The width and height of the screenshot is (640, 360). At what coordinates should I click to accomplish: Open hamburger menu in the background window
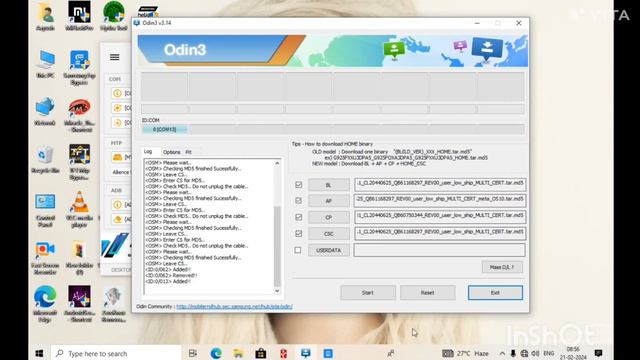[115, 57]
